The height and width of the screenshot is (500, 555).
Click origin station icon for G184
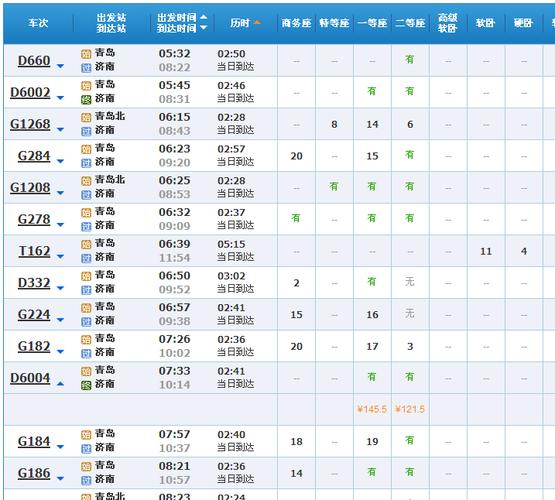coord(86,435)
